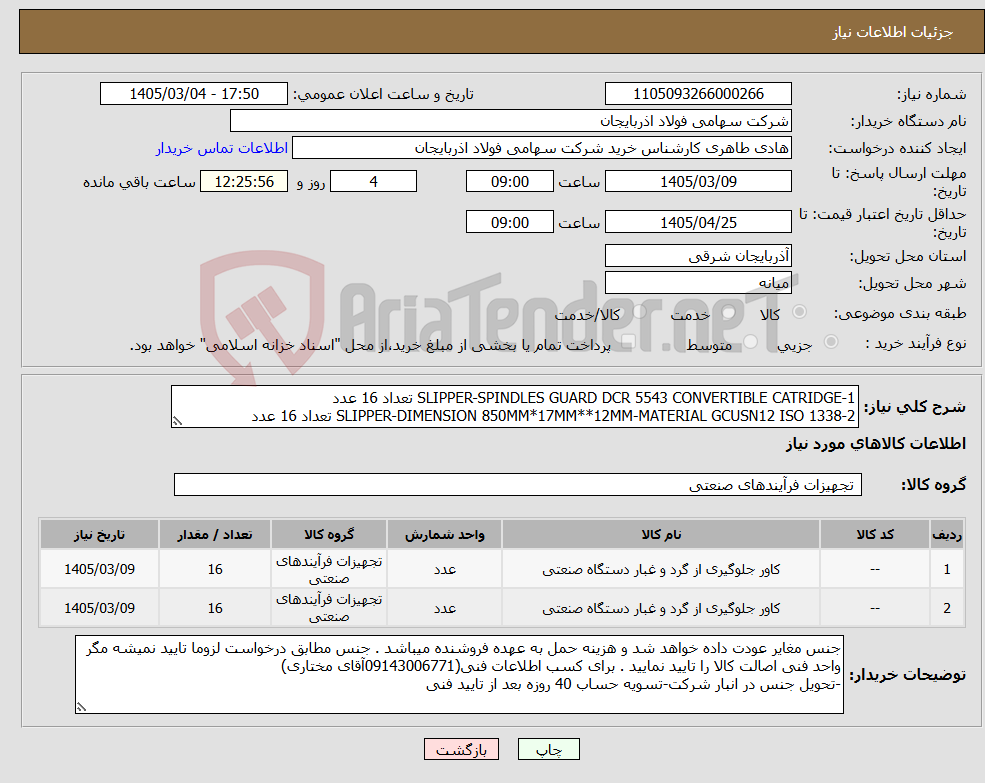985x783 pixels.
Task: Click the announcement date field 1405/03/04 - 17:50
Action: click(x=193, y=94)
